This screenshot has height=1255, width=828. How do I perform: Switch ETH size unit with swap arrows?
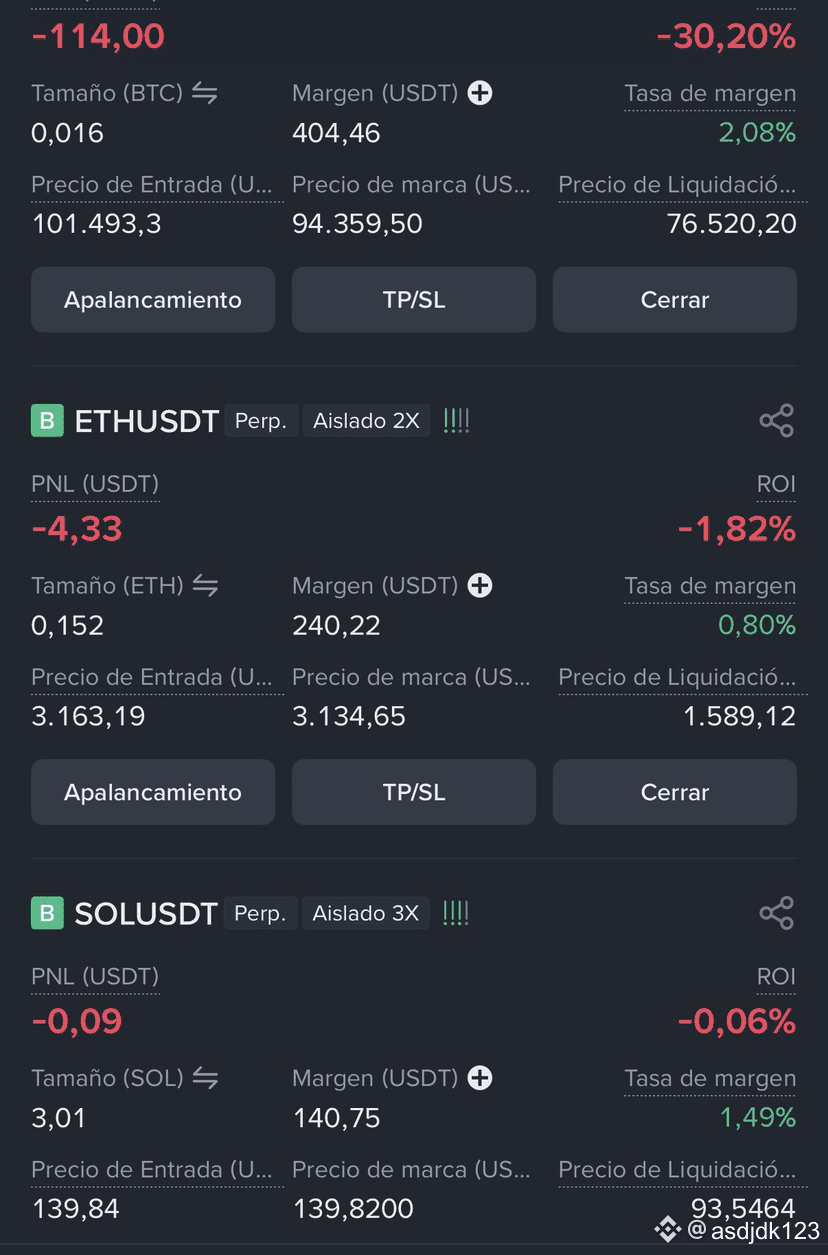205,585
